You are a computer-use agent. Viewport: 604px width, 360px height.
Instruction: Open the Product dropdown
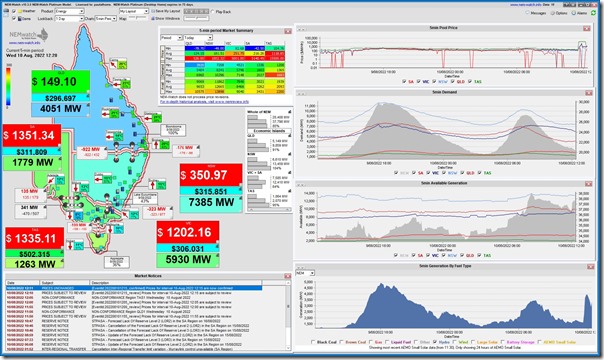69,11
